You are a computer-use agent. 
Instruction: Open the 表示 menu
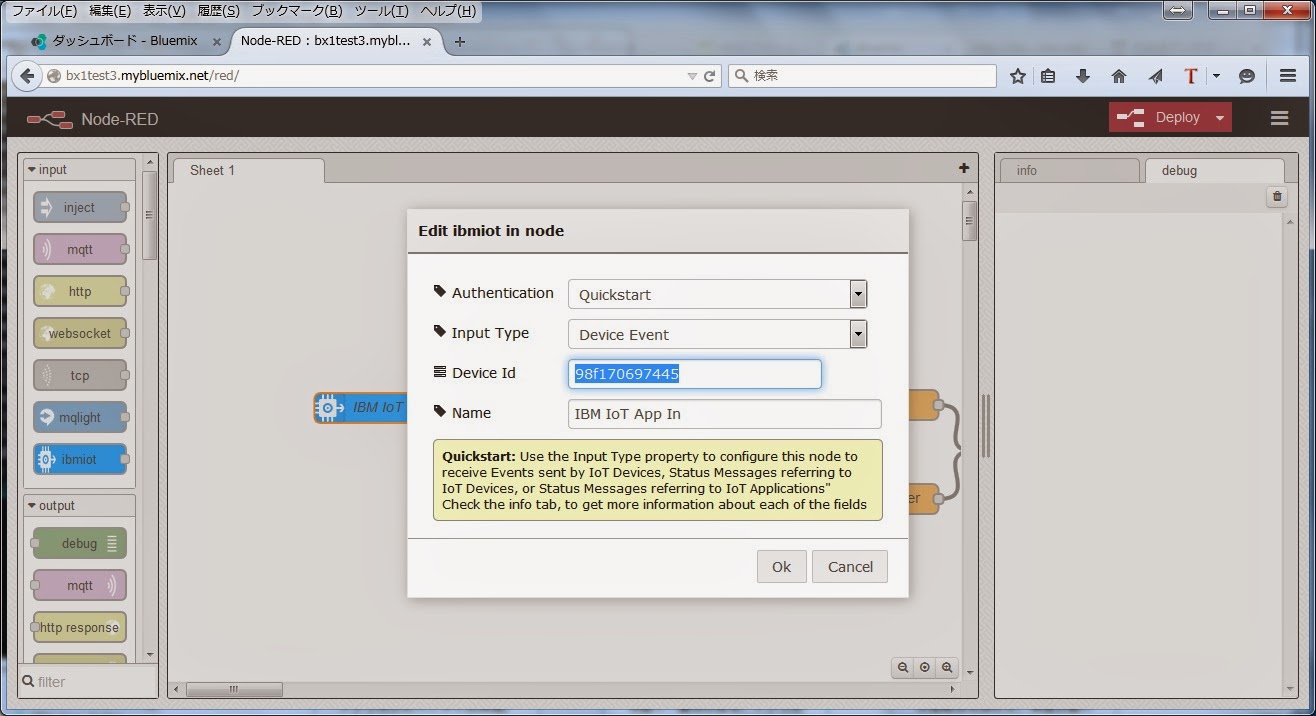point(164,11)
